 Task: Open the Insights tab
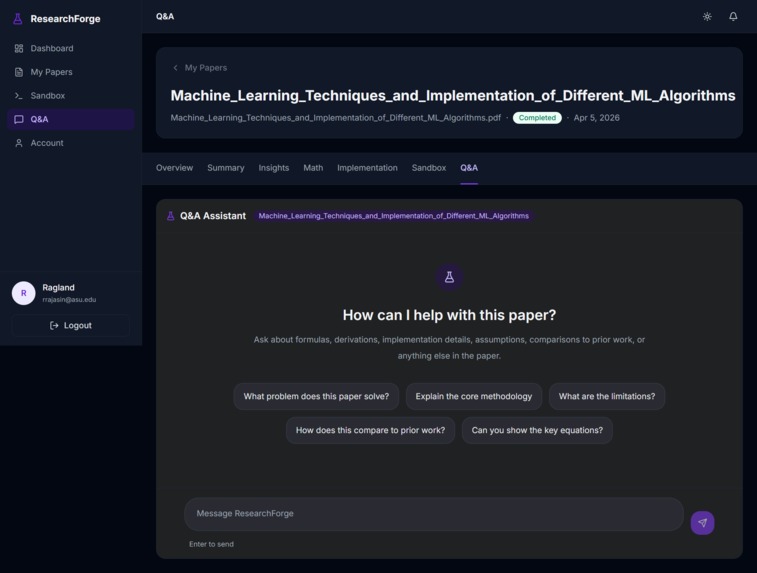coord(274,168)
